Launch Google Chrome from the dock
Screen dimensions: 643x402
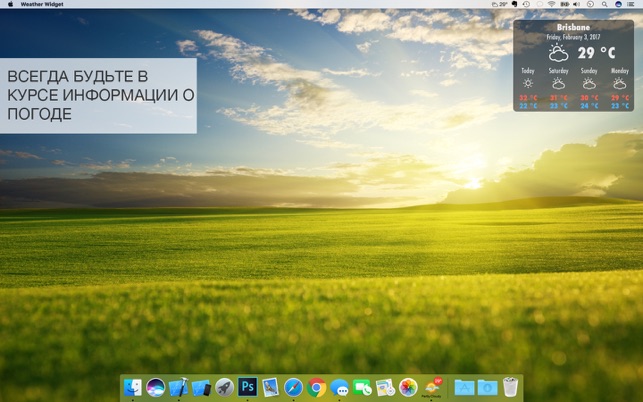tap(317, 387)
